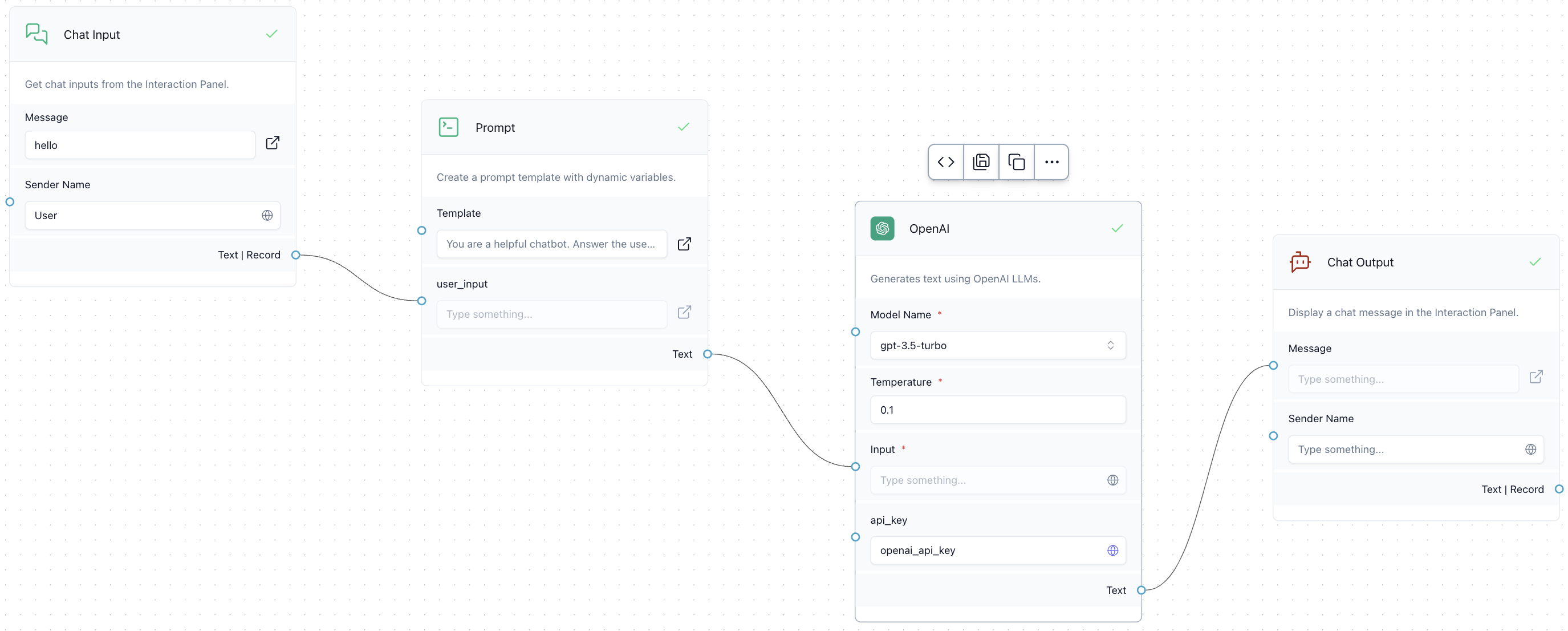
Task: Click the Chat Output Message field
Action: 1403,379
